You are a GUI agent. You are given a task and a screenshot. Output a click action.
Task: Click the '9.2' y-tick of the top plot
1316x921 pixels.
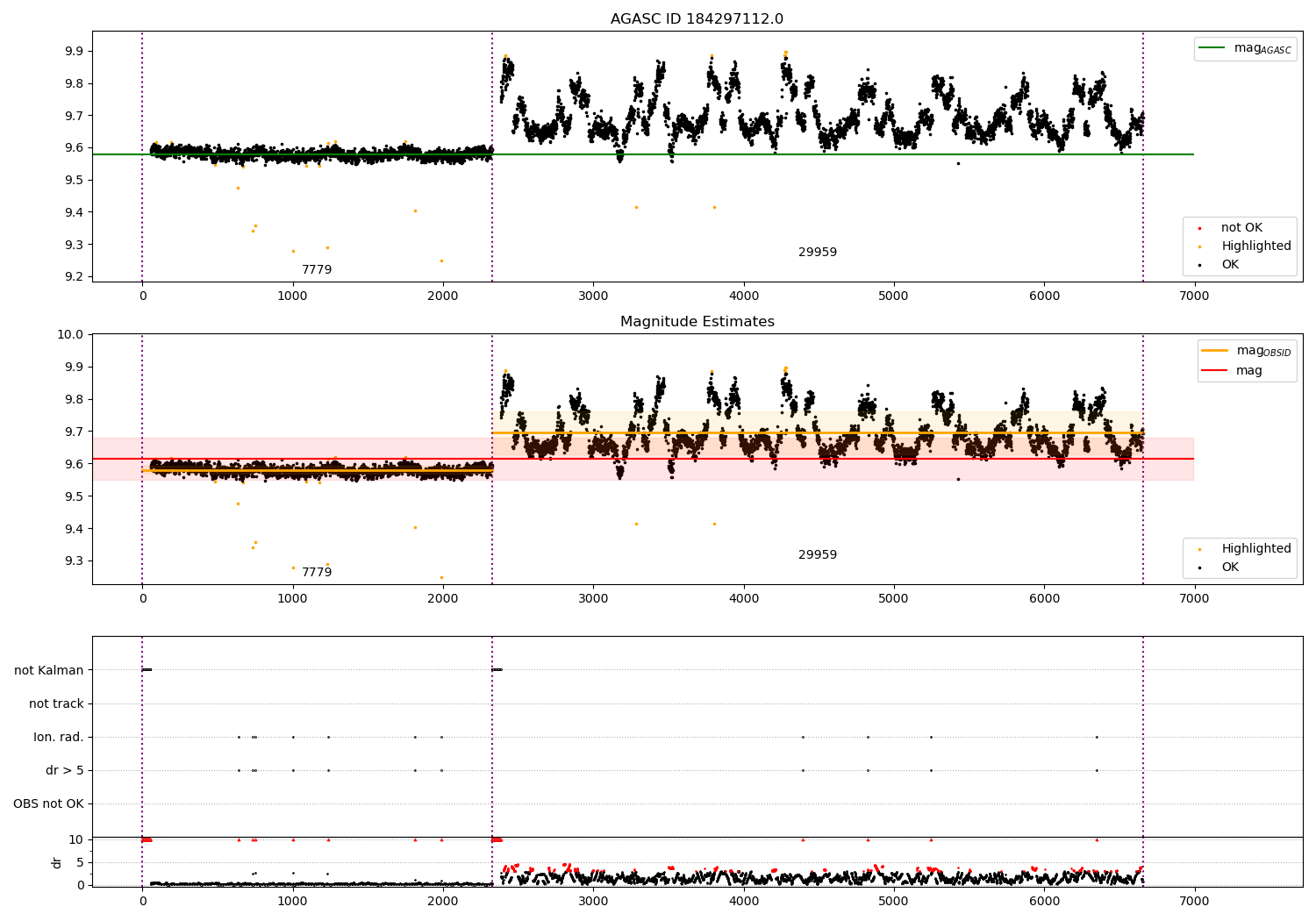[75, 277]
